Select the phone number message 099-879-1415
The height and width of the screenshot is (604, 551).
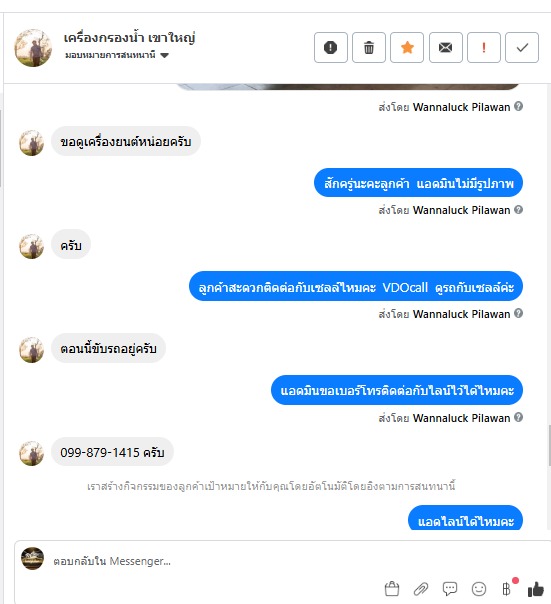tap(112, 452)
